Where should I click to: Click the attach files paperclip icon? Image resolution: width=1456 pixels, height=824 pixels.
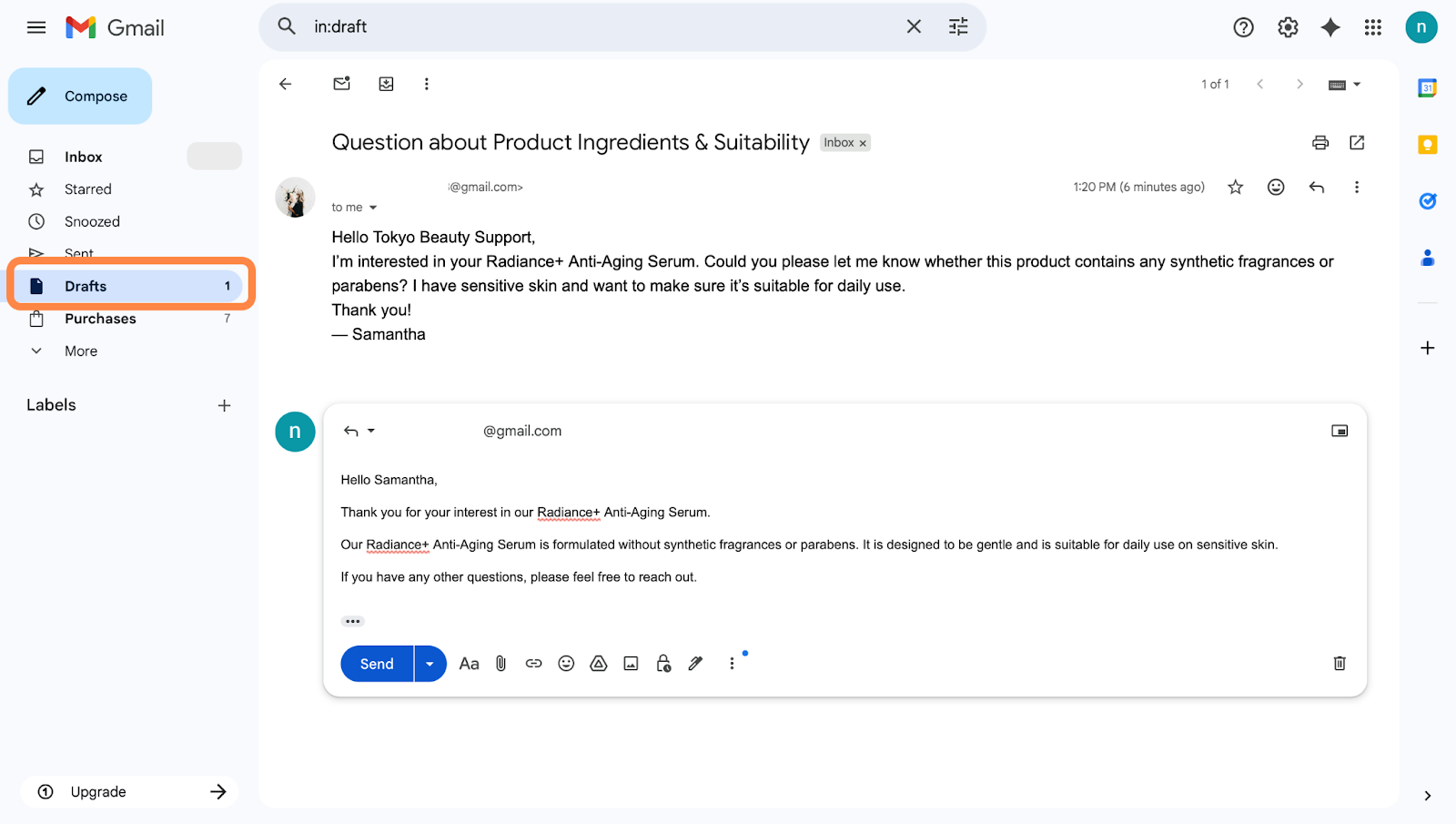click(500, 664)
